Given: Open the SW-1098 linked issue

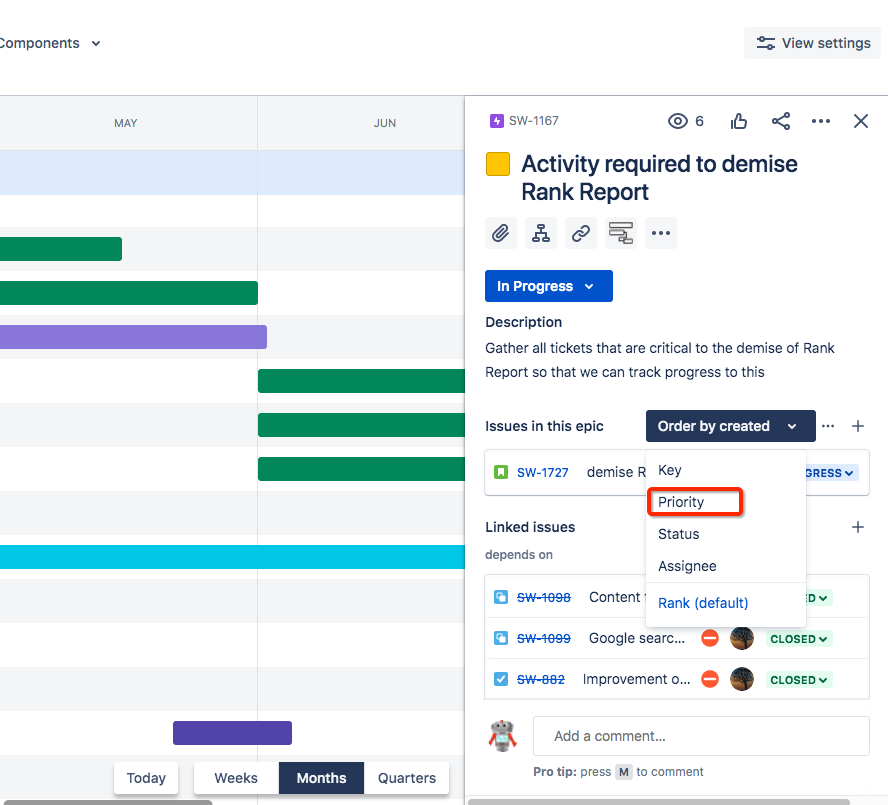Looking at the screenshot, I should pos(544,598).
